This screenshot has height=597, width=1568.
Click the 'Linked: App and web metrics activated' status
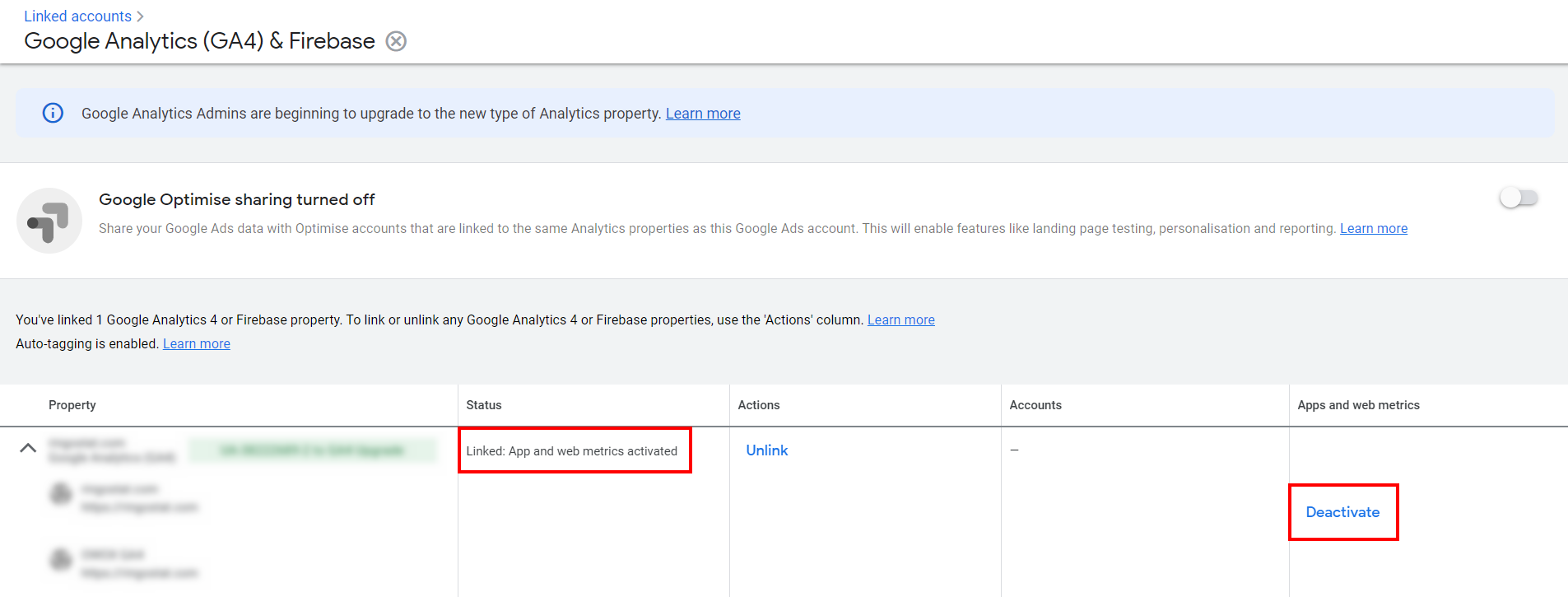[572, 451]
